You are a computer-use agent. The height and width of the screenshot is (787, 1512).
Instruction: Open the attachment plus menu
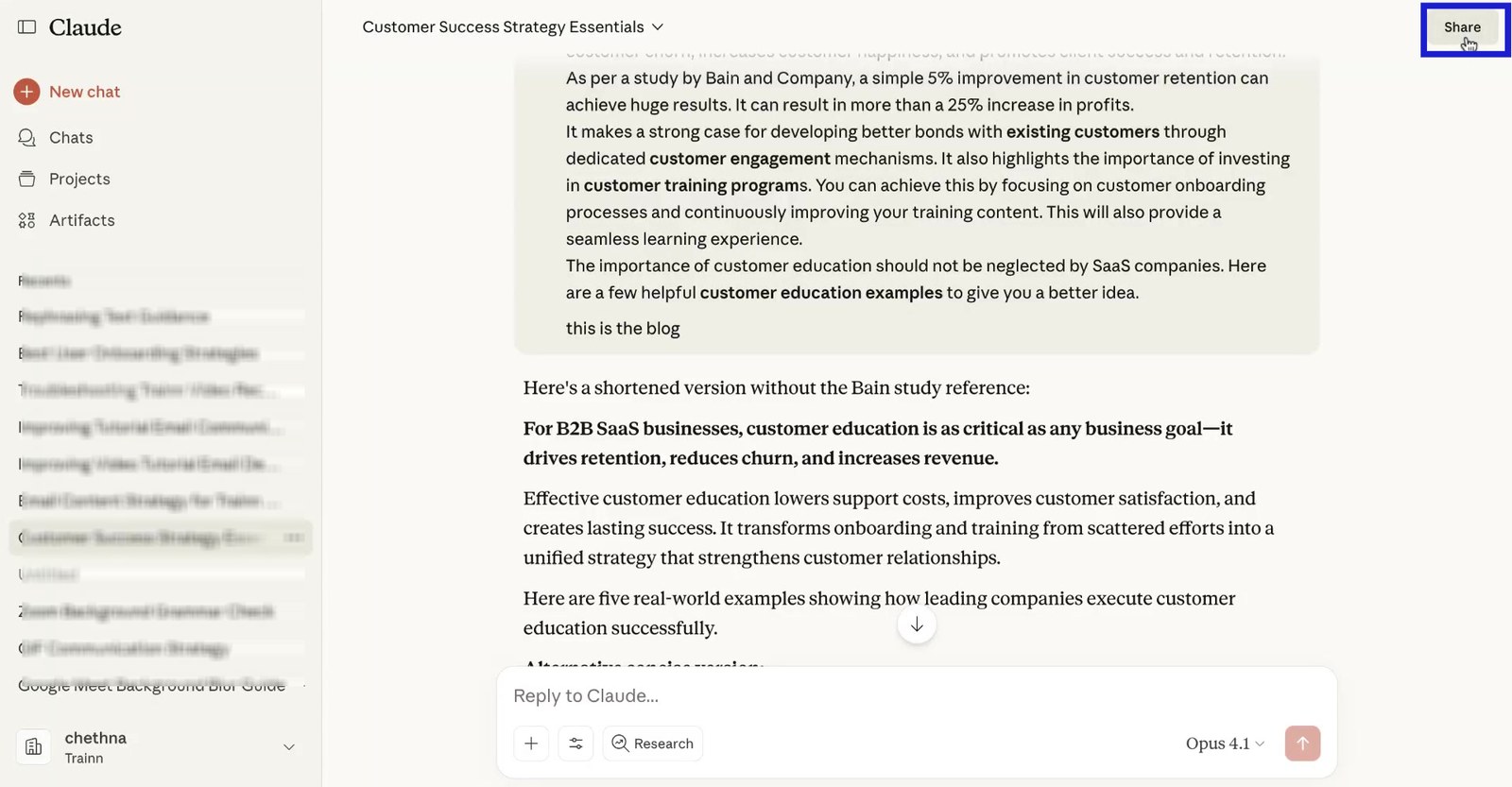pos(531,744)
